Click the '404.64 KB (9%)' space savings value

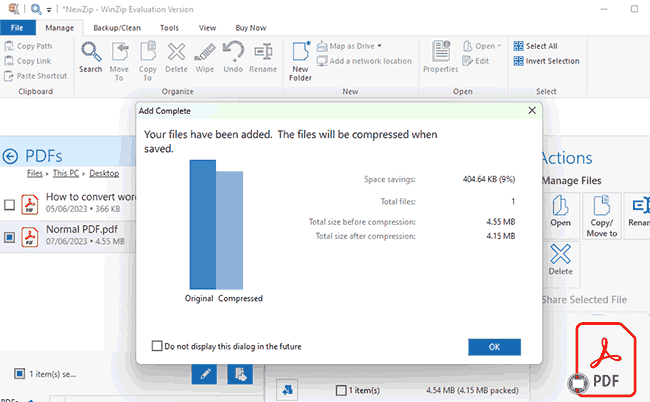[489, 179]
